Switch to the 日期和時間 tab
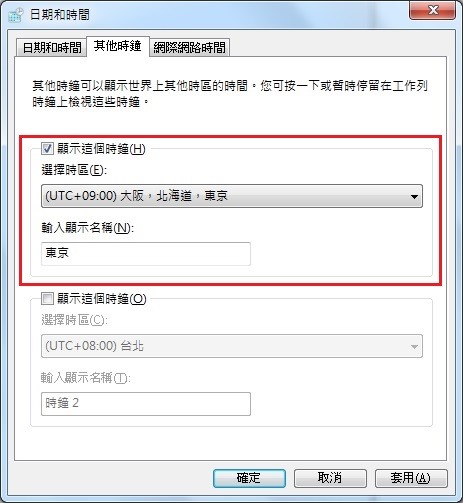The width and height of the screenshot is (463, 503). click(51, 48)
